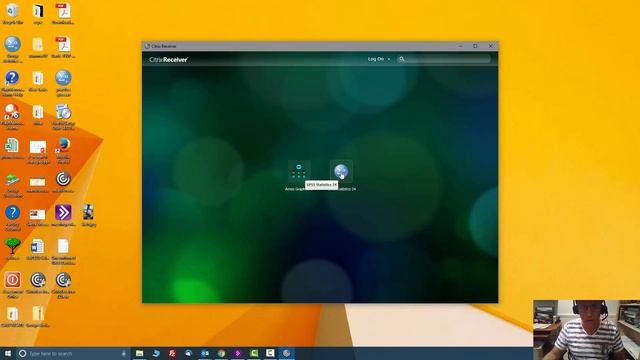This screenshot has width=640, height=360.
Task: Minimize the Citrix Receiver window
Action: [460, 46]
